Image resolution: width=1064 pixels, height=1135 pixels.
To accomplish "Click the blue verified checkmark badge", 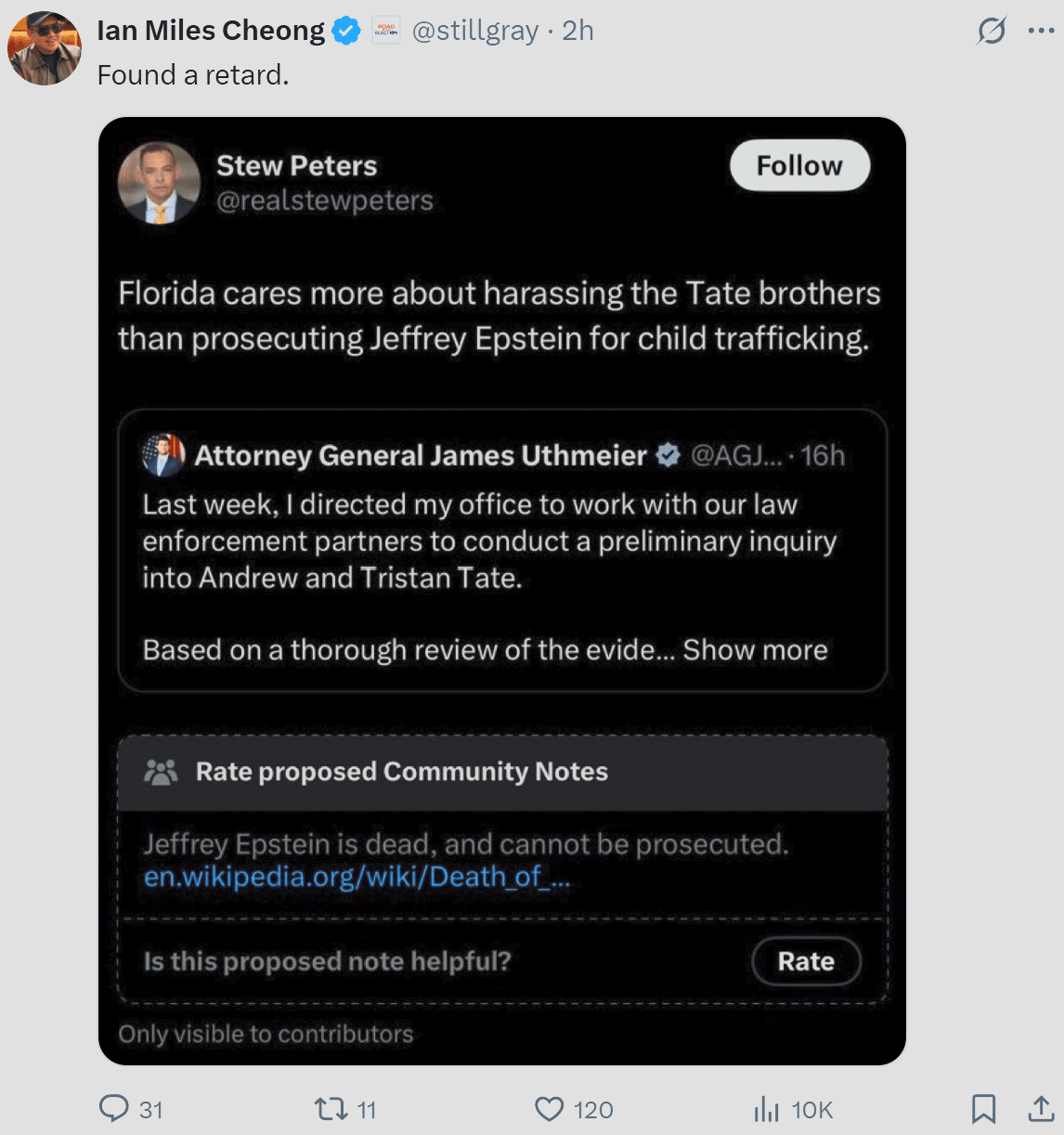I will point(346,31).
